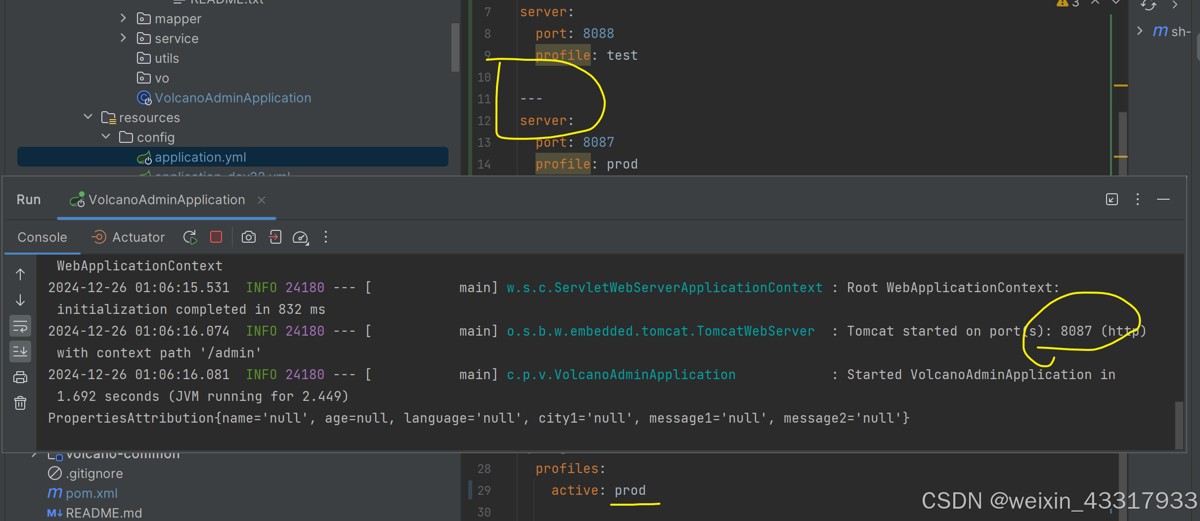Click the down arrow icon in console sidebar
This screenshot has height=521, width=1200.
tap(20, 300)
